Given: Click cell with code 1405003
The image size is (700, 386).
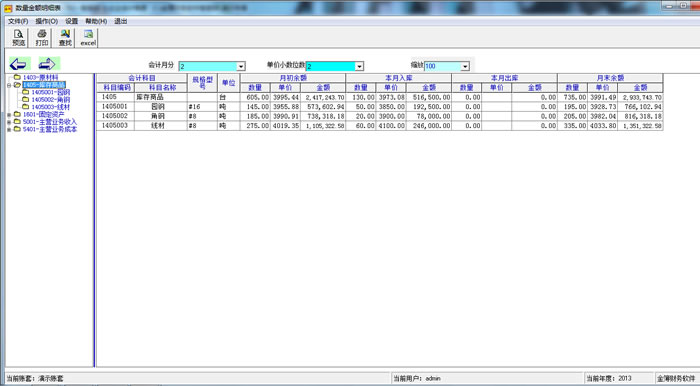Looking at the screenshot, I should point(116,125).
